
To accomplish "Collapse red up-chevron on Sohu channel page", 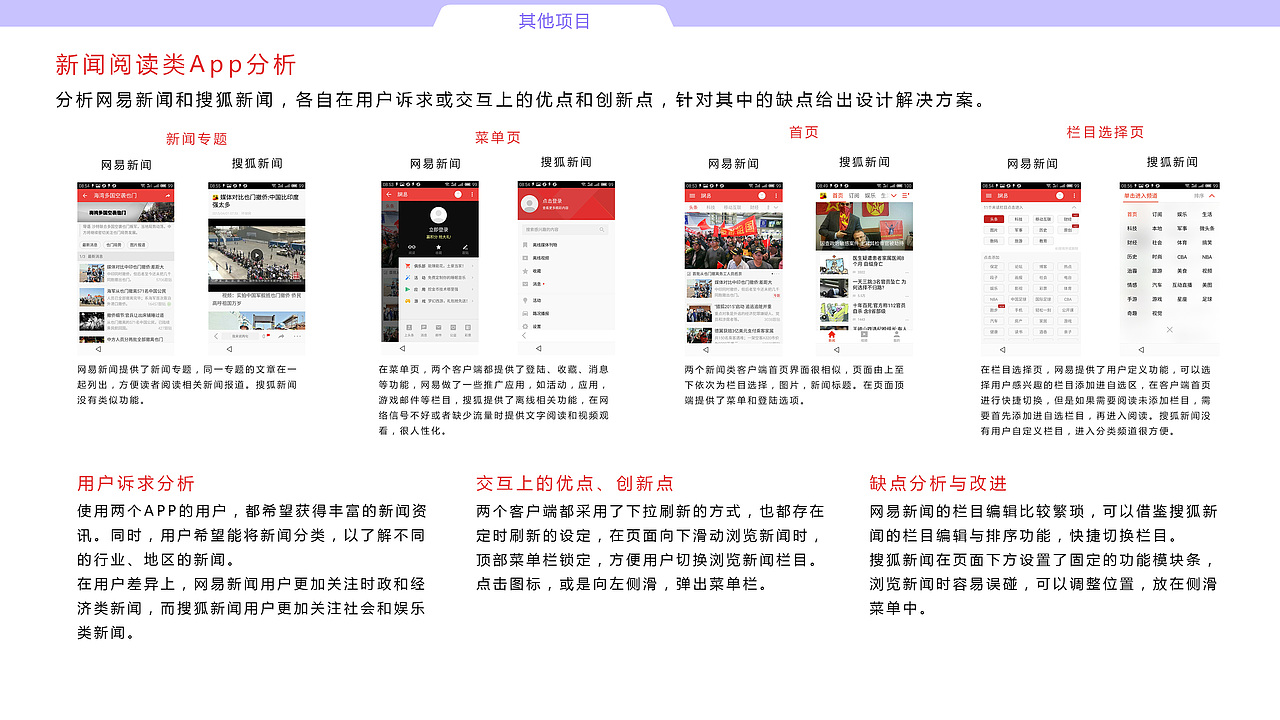I will coord(1211,196).
